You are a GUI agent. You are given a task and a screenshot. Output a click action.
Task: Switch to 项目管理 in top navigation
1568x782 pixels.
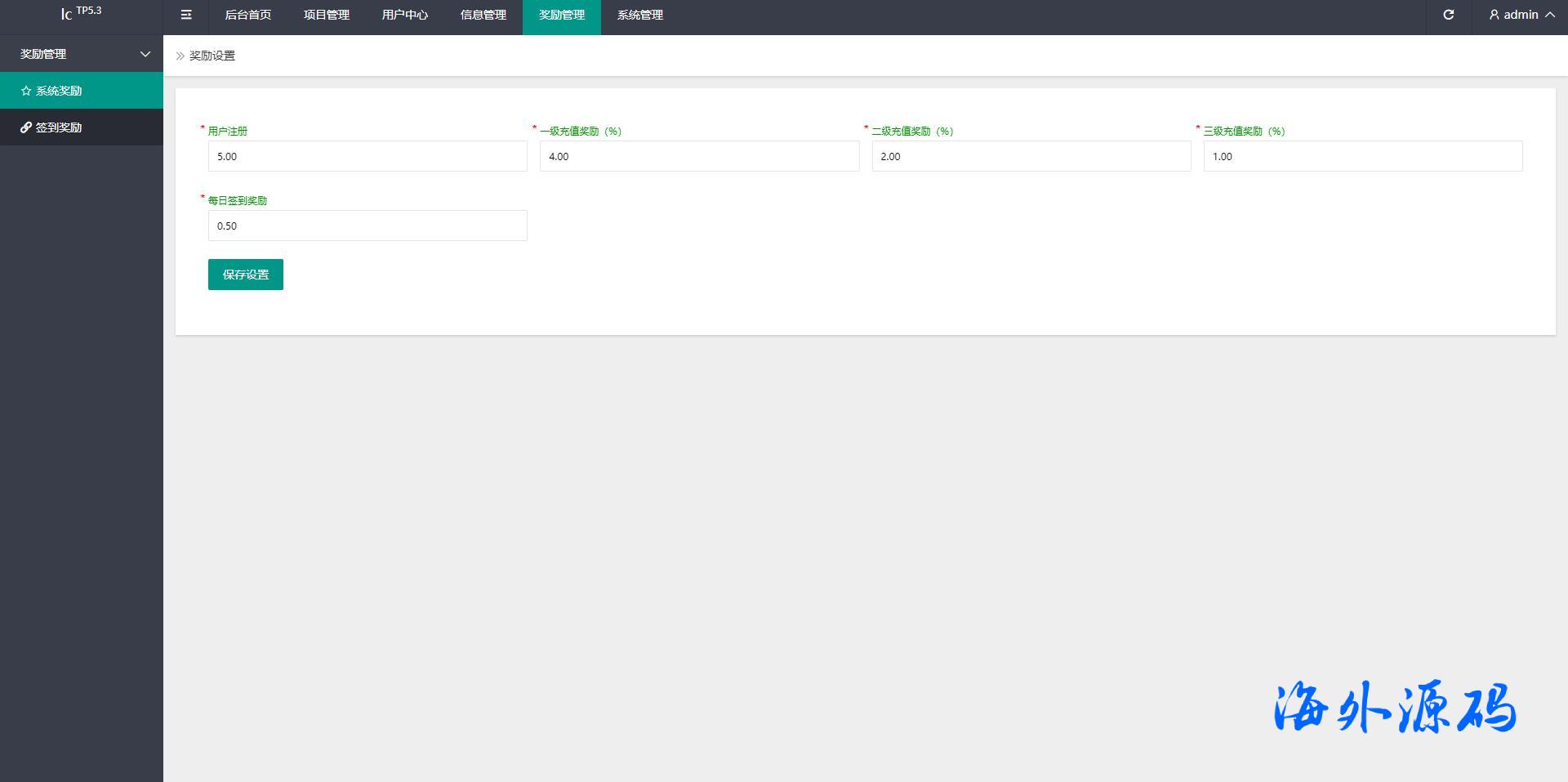(326, 15)
